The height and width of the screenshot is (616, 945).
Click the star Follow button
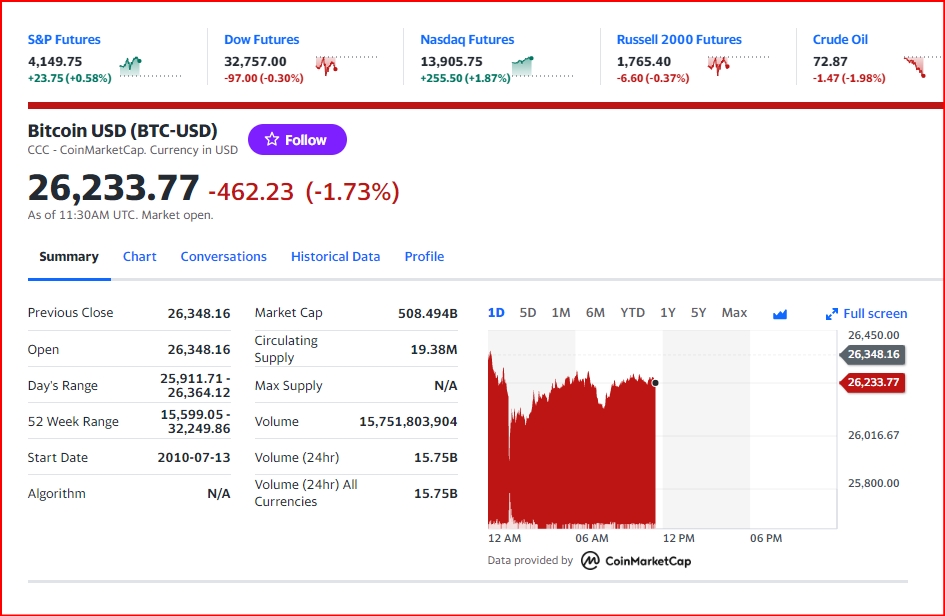point(297,140)
